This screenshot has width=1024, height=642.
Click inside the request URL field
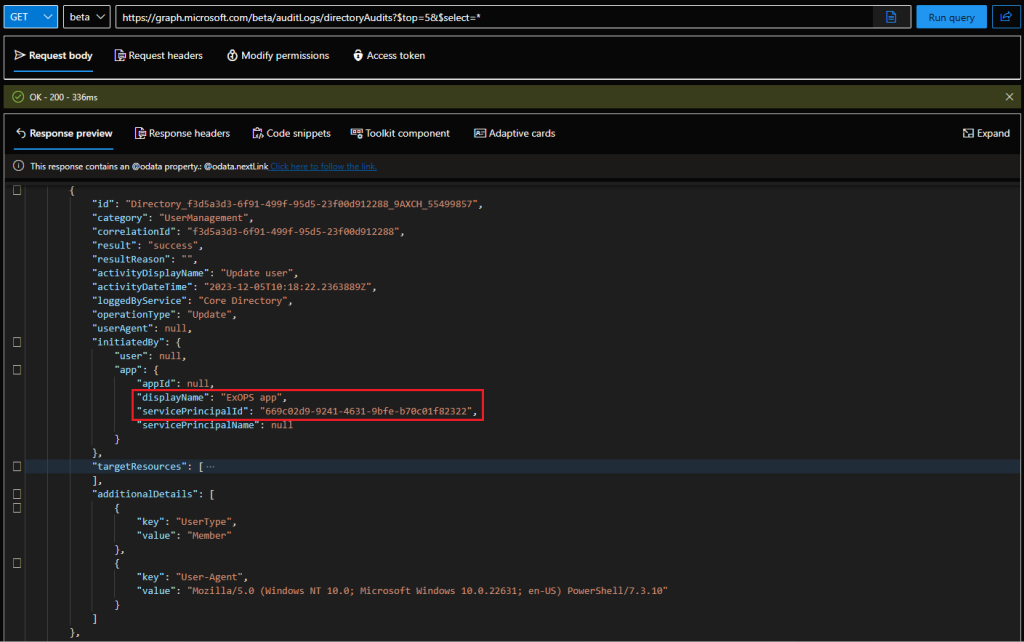[x=450, y=16]
